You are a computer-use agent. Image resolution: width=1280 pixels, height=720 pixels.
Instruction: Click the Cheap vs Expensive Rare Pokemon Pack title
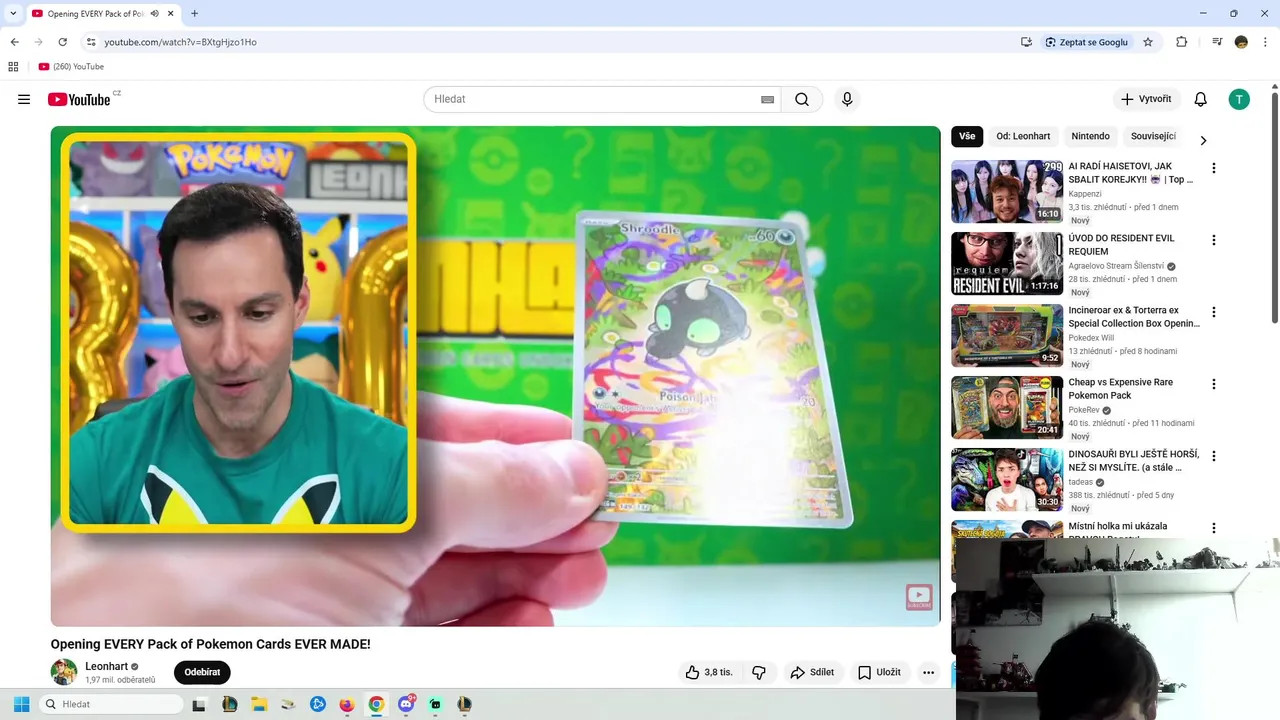coord(1120,389)
